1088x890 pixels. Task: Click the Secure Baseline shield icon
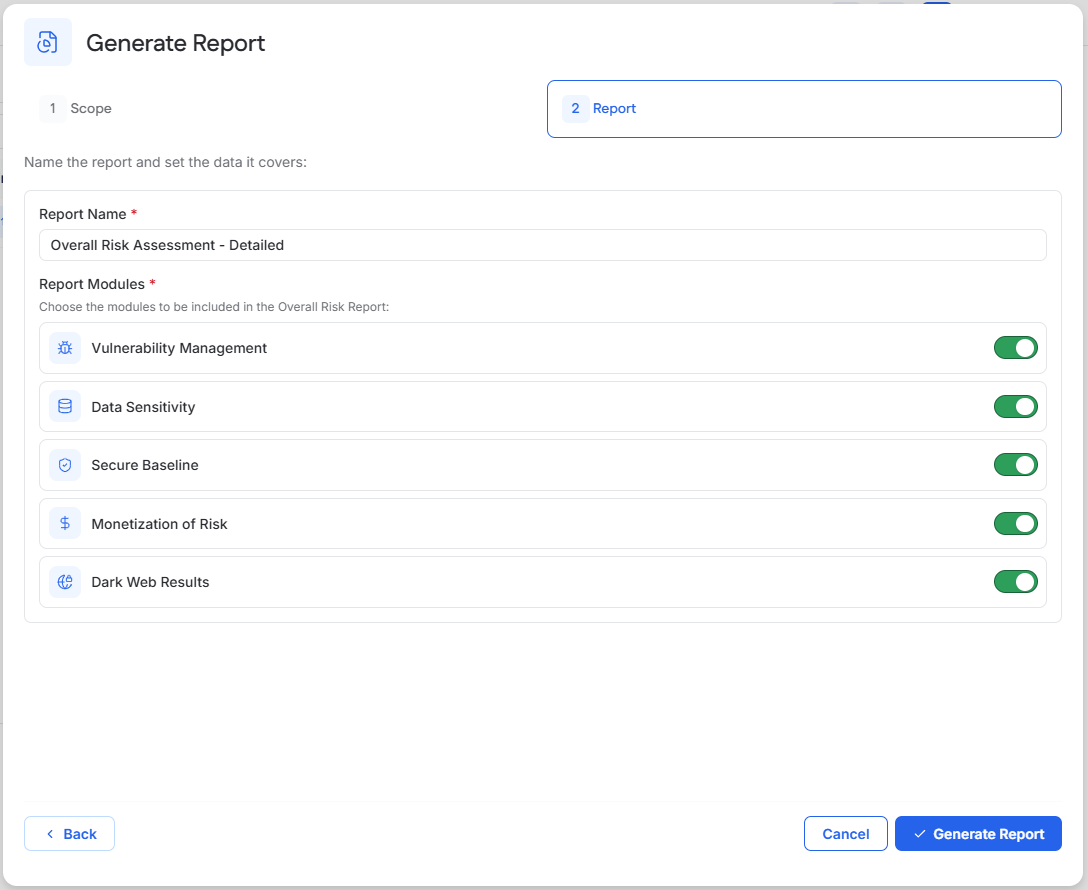coord(65,465)
